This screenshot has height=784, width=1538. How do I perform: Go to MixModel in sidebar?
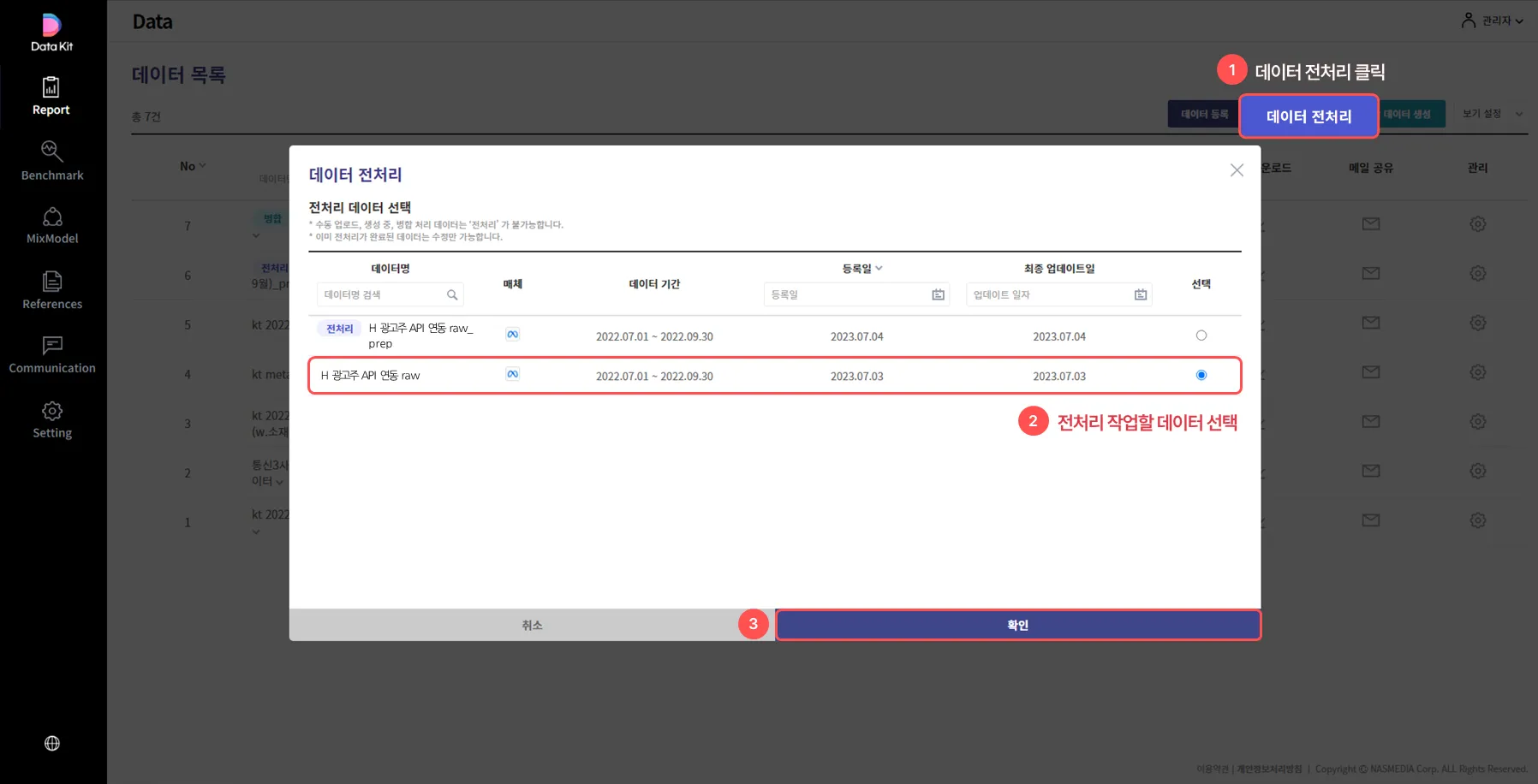coord(52,225)
